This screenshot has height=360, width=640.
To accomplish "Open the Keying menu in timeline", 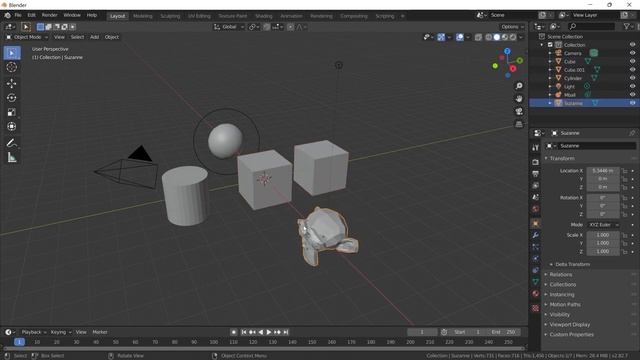I will pyautogui.click(x=60, y=332).
